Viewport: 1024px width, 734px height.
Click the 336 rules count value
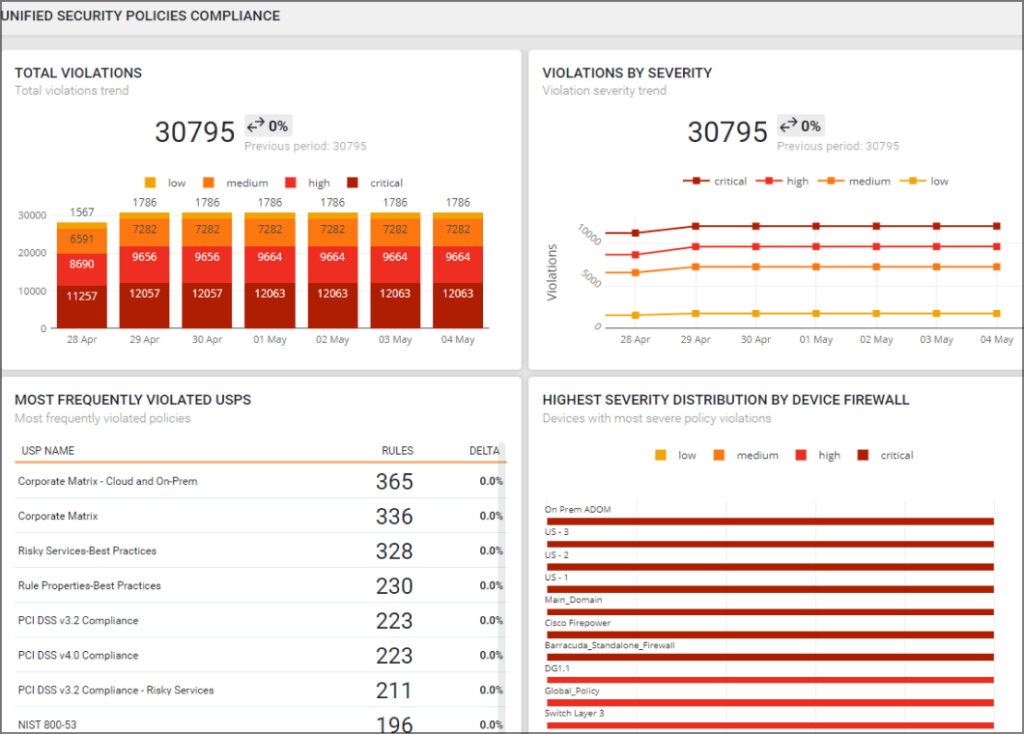(x=394, y=517)
